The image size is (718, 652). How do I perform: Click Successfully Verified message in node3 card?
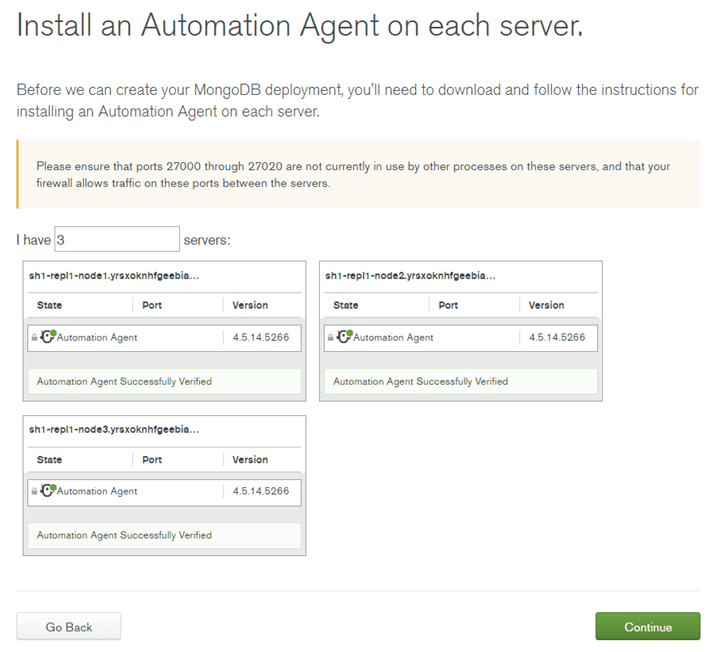point(164,535)
